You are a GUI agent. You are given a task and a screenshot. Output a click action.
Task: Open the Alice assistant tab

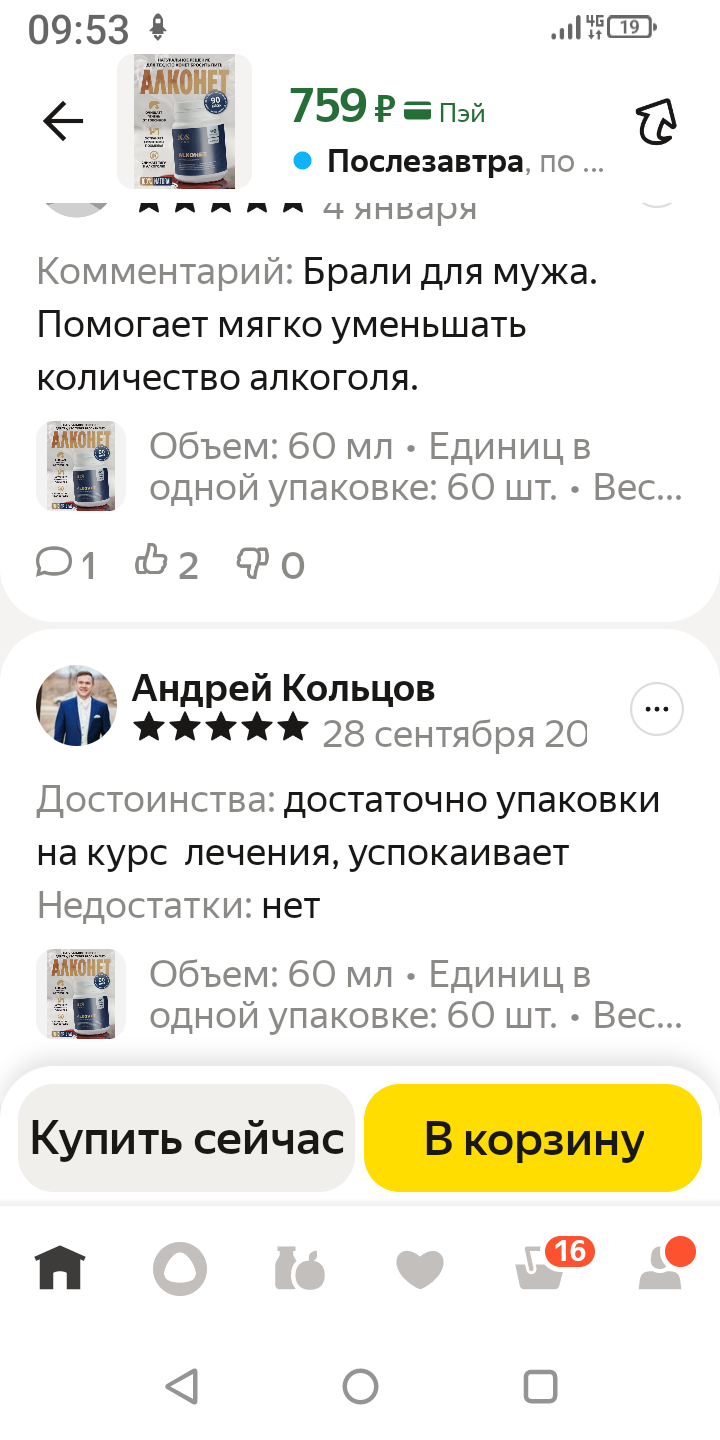180,1270
